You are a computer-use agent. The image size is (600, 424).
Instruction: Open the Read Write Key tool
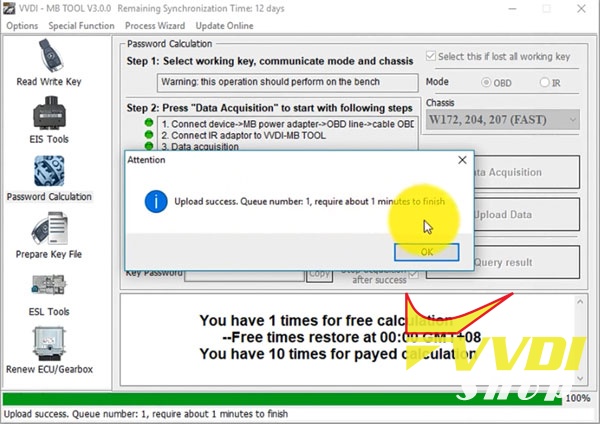[49, 63]
